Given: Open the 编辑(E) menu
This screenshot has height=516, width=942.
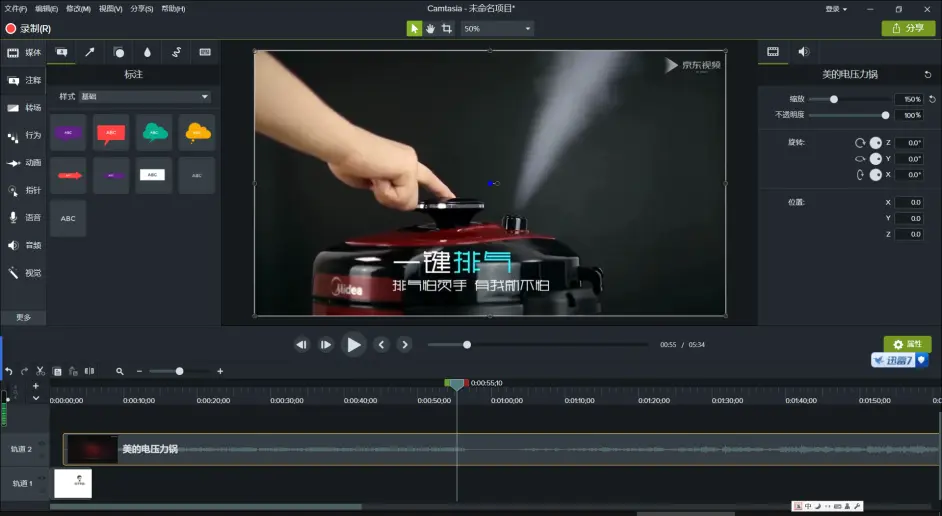Looking at the screenshot, I should pyautogui.click(x=47, y=8).
